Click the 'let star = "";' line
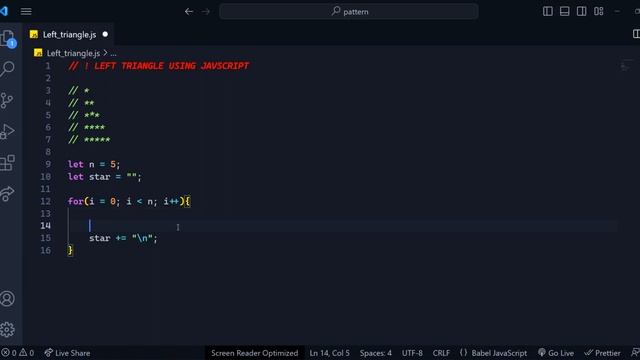The image size is (640, 360). tap(104, 177)
